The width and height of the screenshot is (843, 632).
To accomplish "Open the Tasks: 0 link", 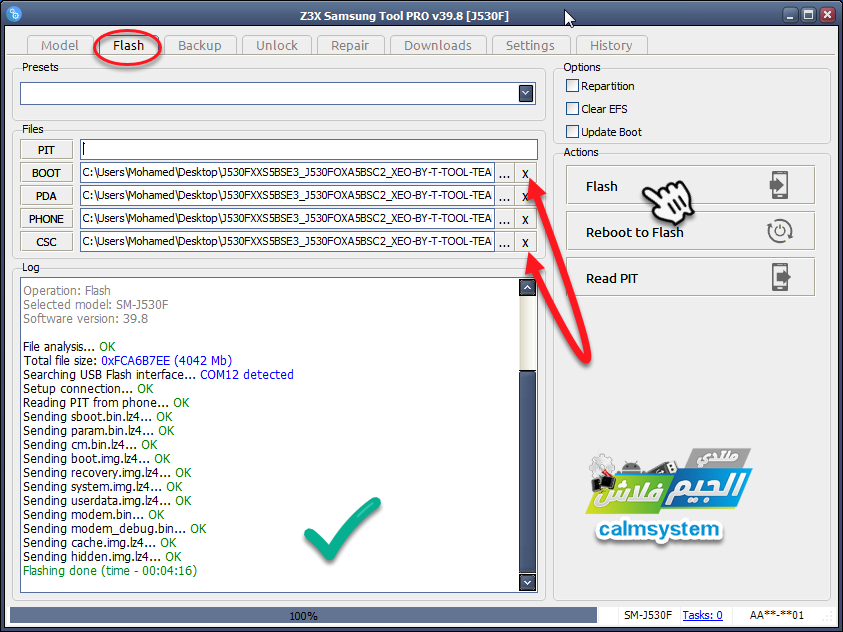I will 702,615.
